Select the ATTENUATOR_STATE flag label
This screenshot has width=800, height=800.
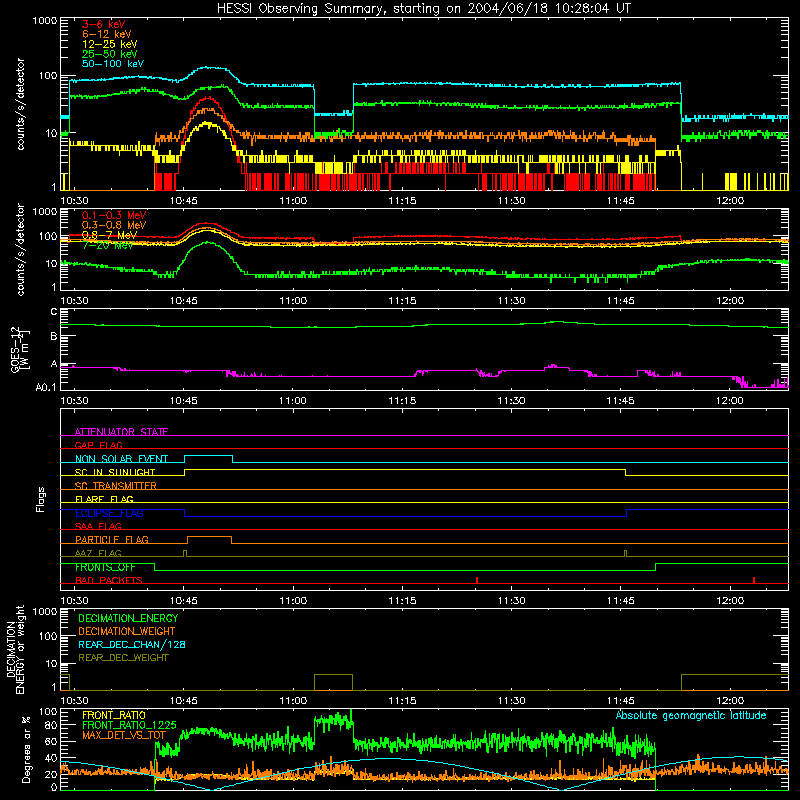pos(121,432)
